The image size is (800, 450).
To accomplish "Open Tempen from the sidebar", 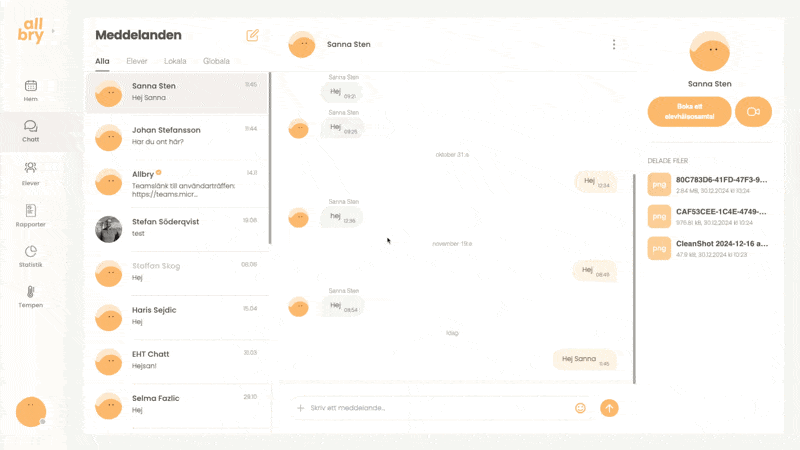I will pyautogui.click(x=31, y=295).
